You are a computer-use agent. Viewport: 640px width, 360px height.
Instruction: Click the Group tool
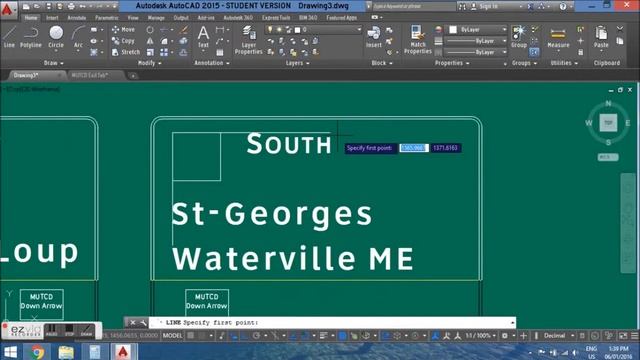pyautogui.click(x=519, y=37)
